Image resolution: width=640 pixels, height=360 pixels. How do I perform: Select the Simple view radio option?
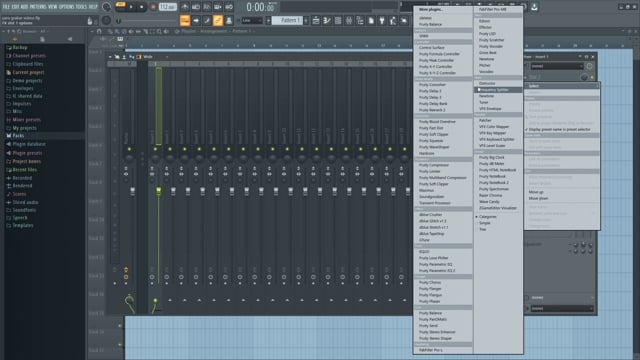[484, 223]
